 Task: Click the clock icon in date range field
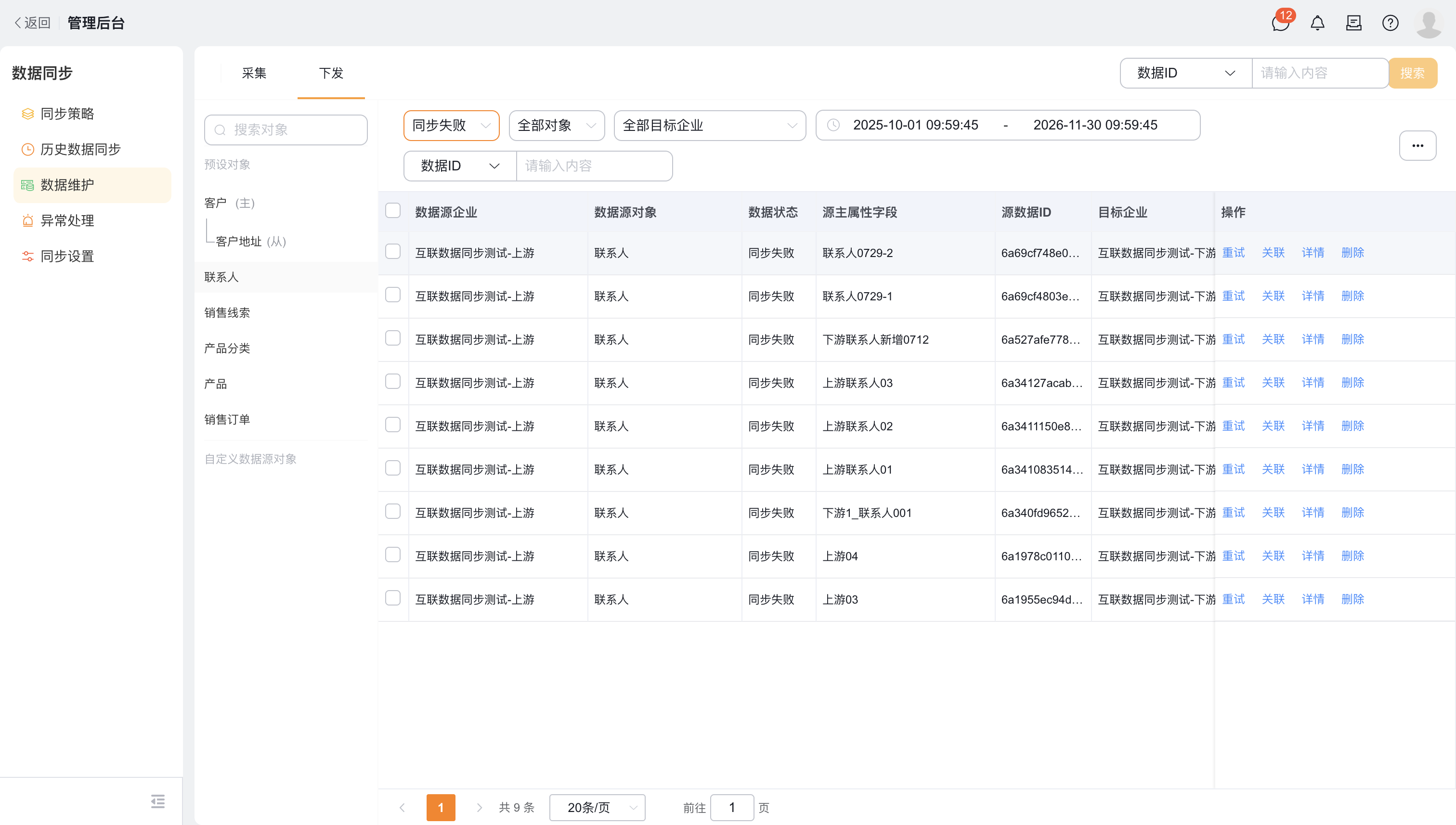833,125
